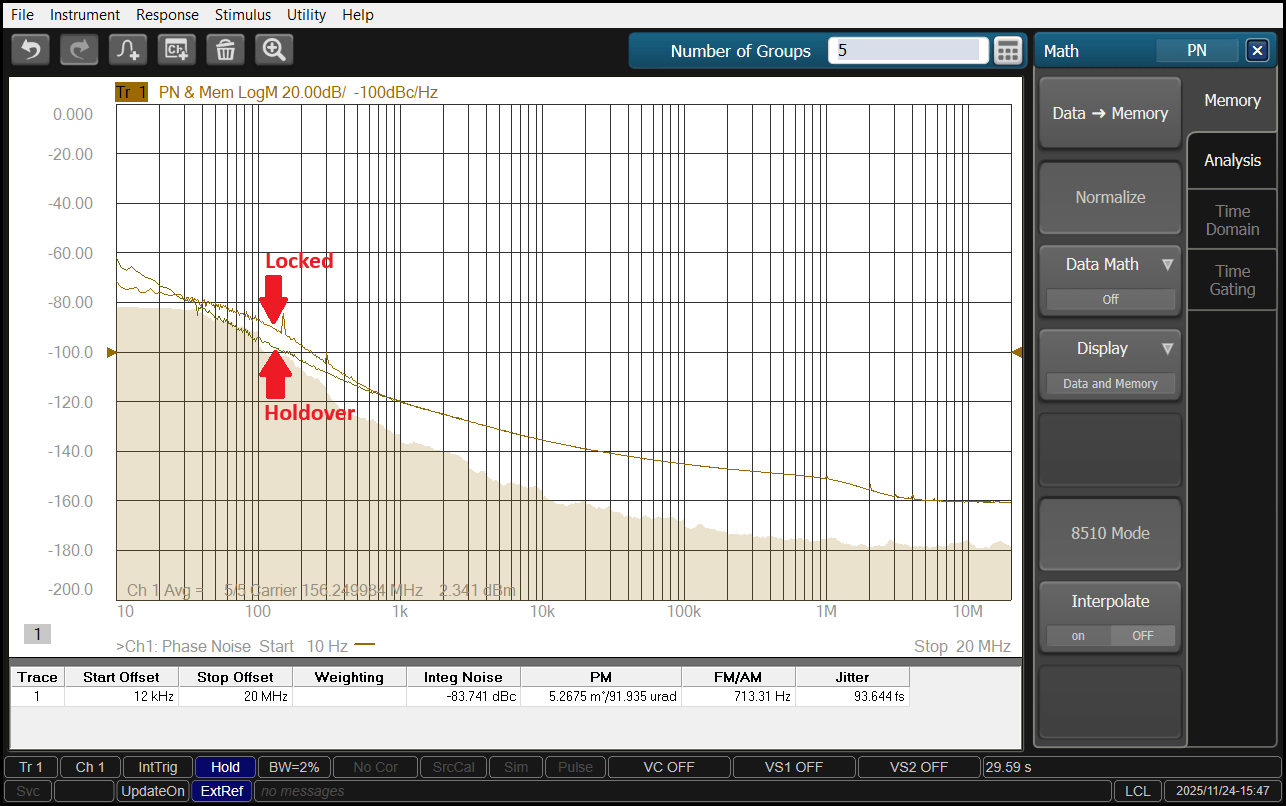The image size is (1286, 806).
Task: Click the Add Trace icon
Action: click(128, 49)
